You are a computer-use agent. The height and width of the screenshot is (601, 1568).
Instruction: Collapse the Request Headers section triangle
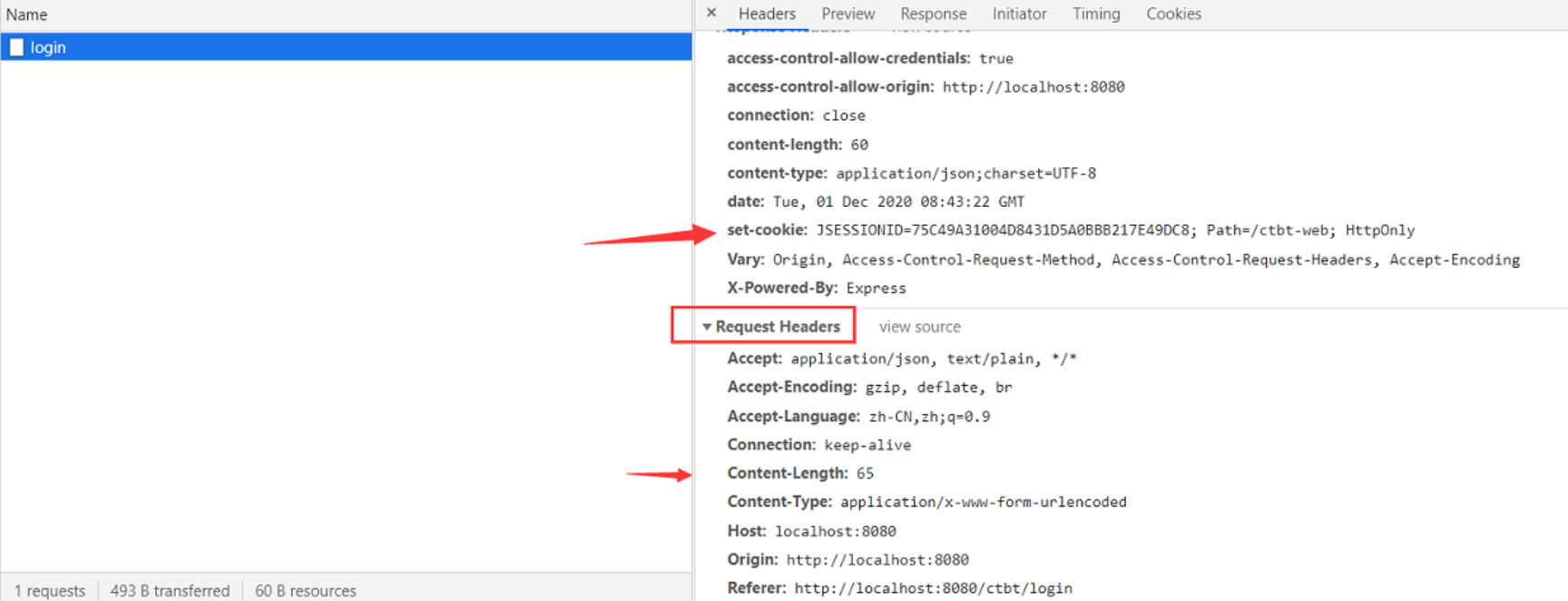pos(707,327)
